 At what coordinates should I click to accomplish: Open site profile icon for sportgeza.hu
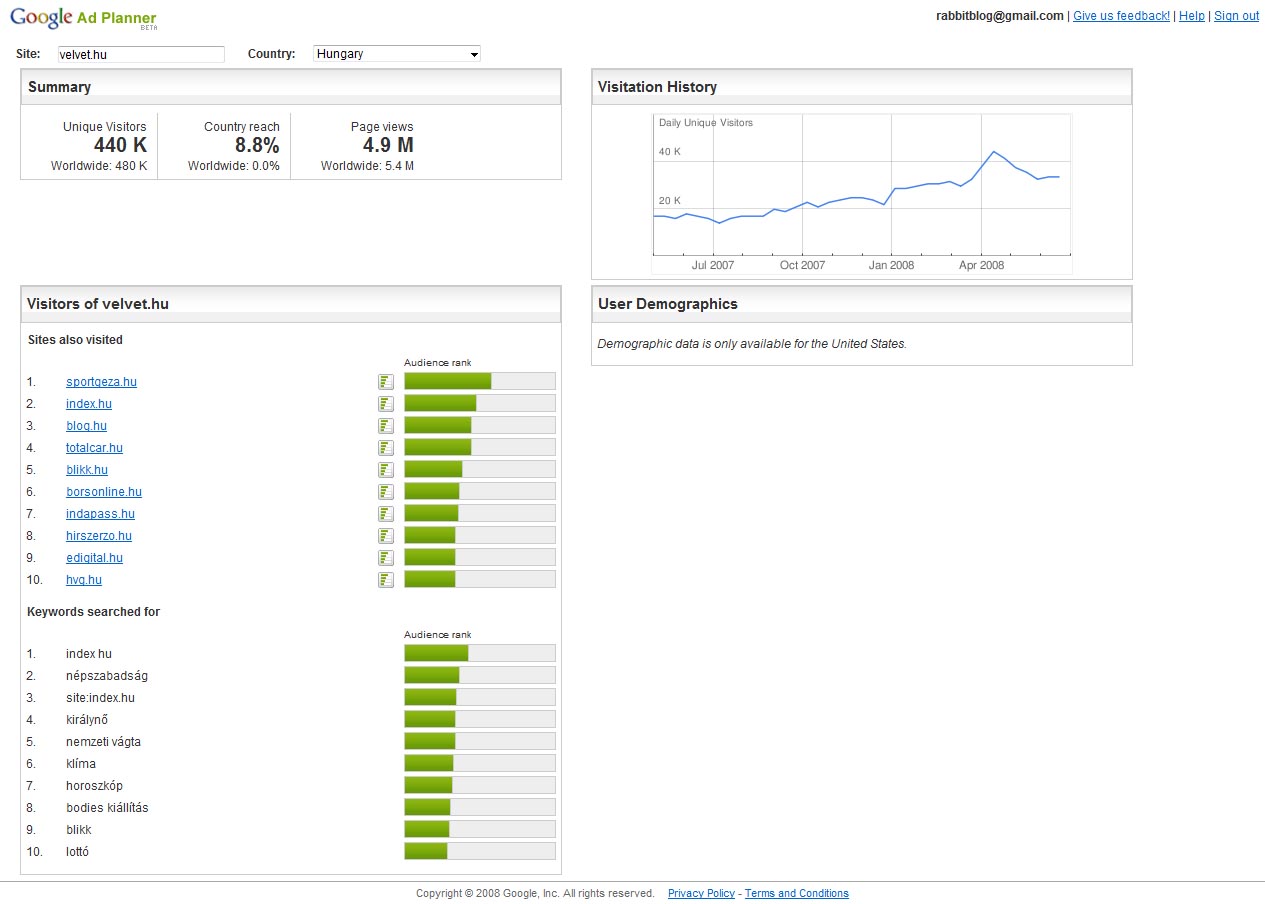pos(386,382)
